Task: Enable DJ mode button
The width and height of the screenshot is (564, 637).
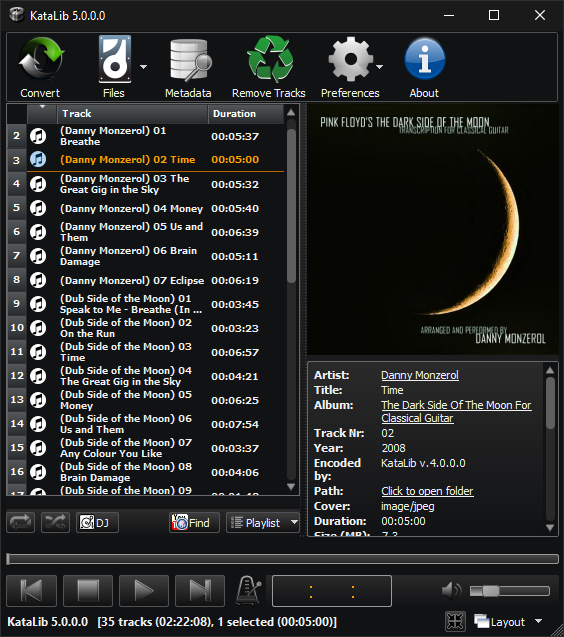Action: [x=97, y=522]
